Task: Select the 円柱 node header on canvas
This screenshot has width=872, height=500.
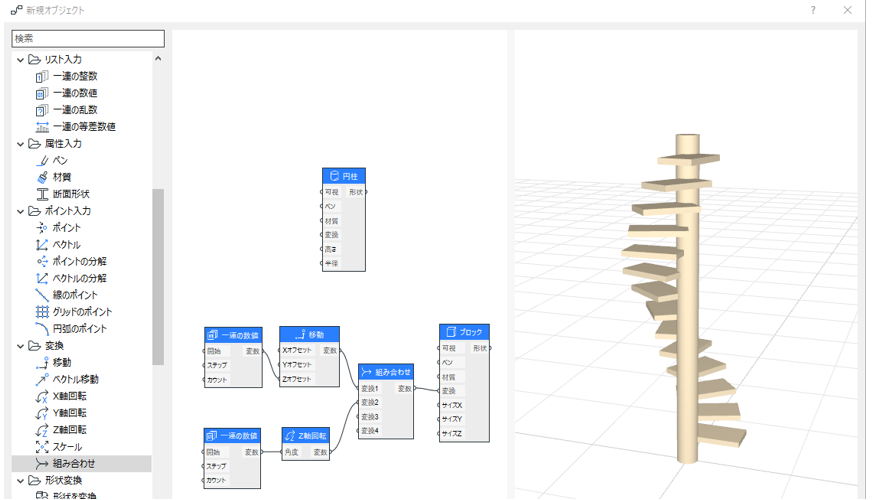Action: coord(344,176)
